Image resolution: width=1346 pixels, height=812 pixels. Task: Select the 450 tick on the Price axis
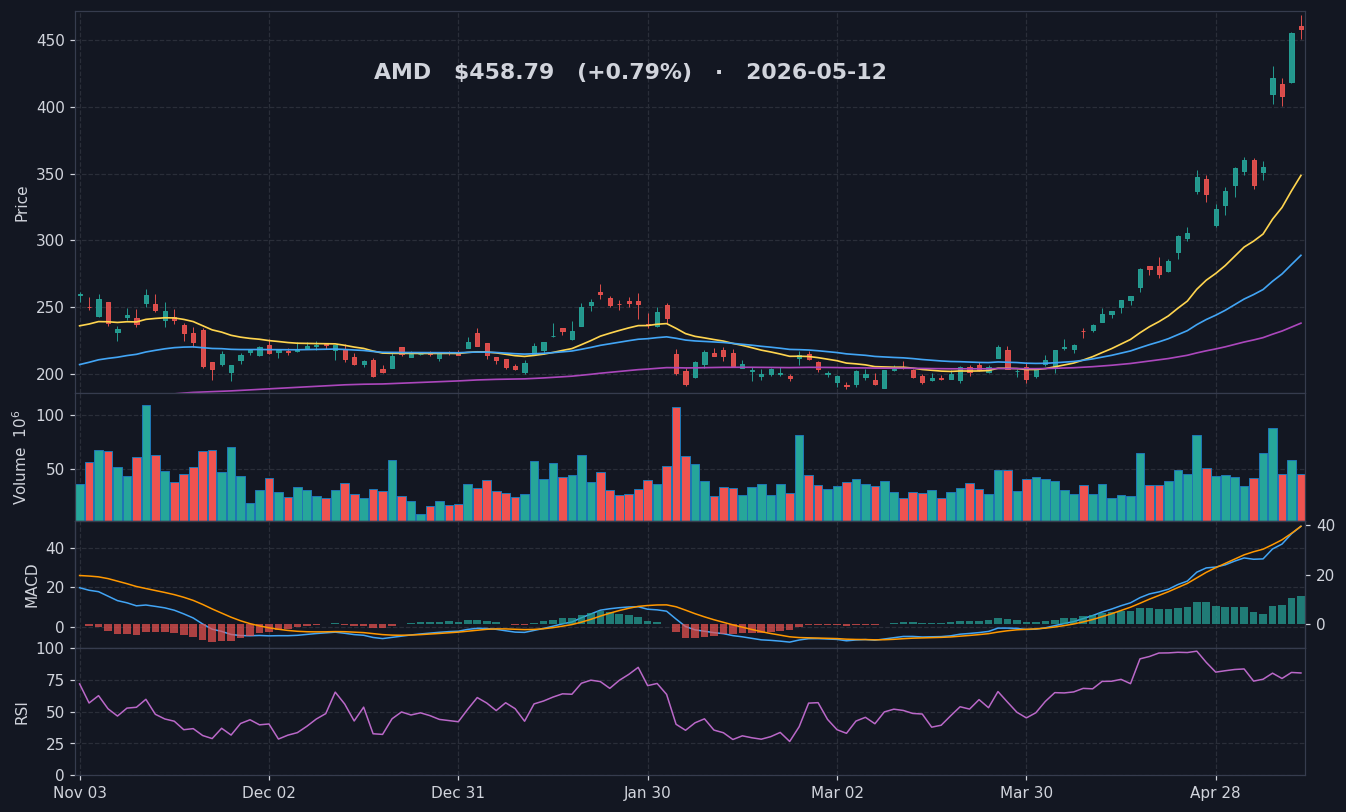[52, 41]
